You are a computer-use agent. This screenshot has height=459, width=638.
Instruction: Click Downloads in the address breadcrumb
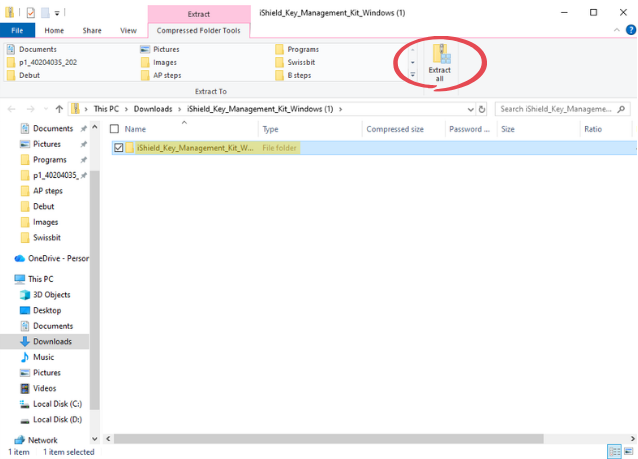[153, 109]
